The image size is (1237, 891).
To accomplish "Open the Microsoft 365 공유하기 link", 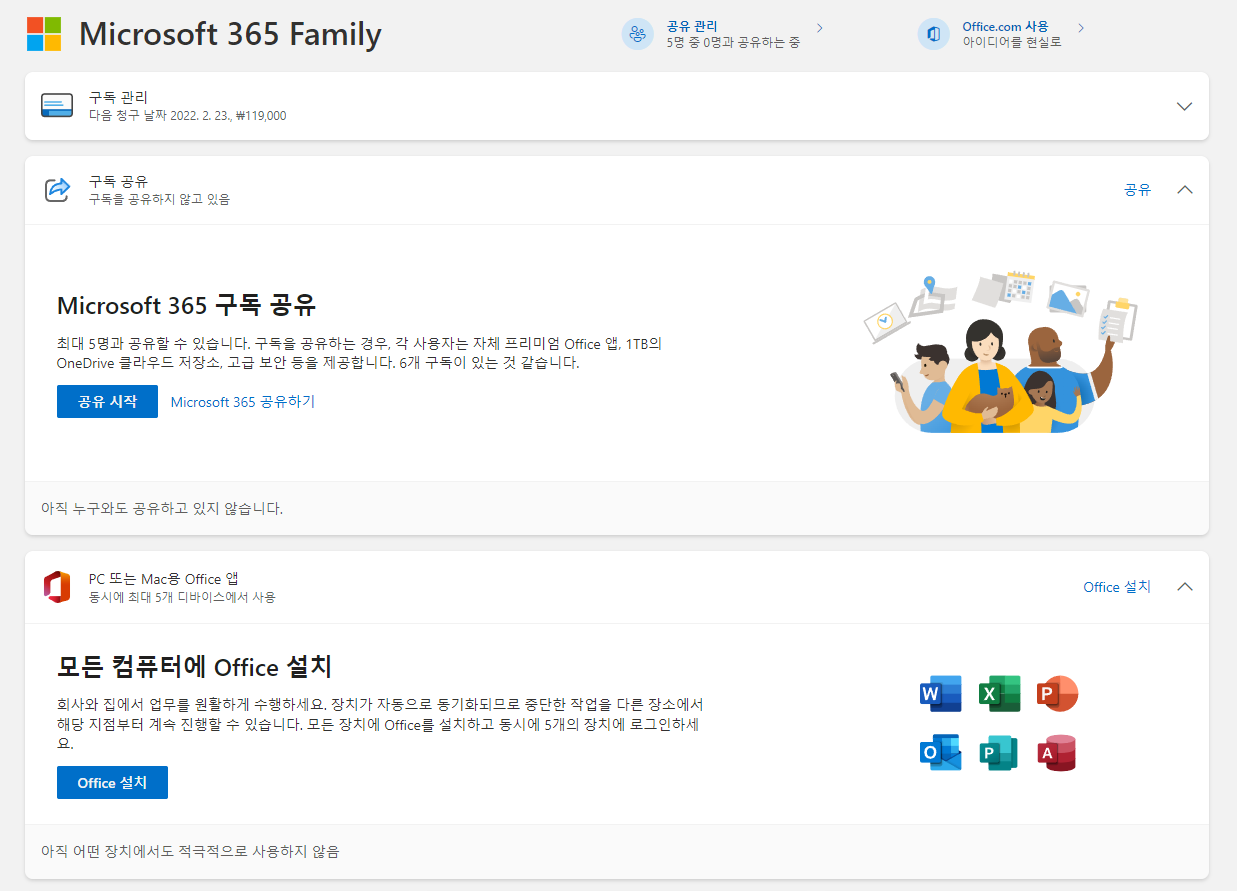I will 243,402.
